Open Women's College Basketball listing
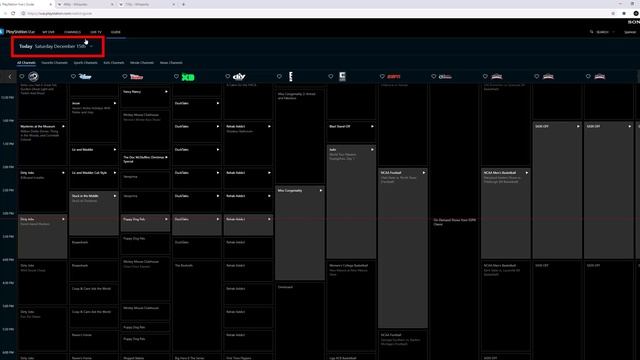Viewport: 640px width, 360px height. click(x=351, y=306)
